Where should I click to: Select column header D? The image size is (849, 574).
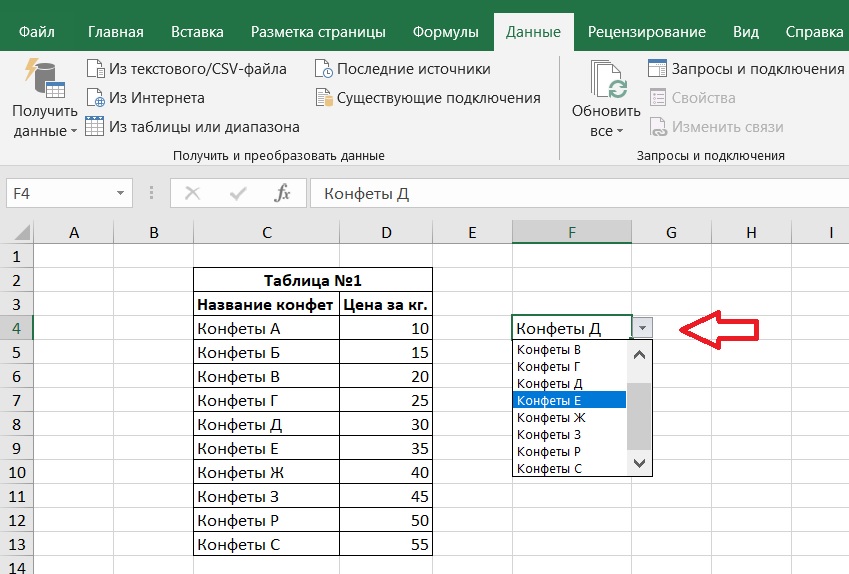coord(386,233)
